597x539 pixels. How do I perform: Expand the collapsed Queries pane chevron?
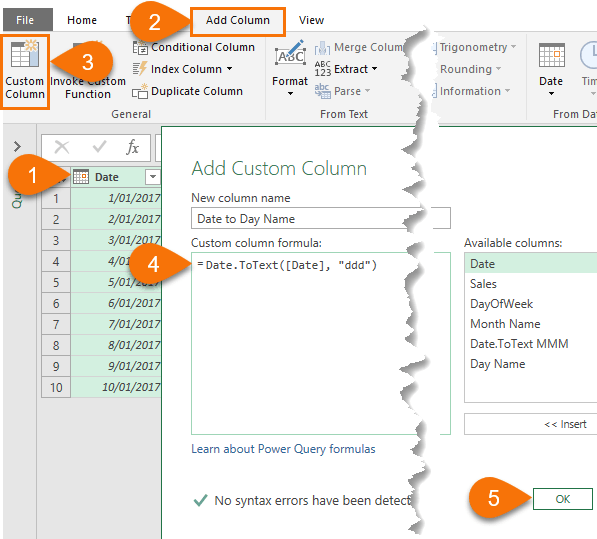(17, 146)
